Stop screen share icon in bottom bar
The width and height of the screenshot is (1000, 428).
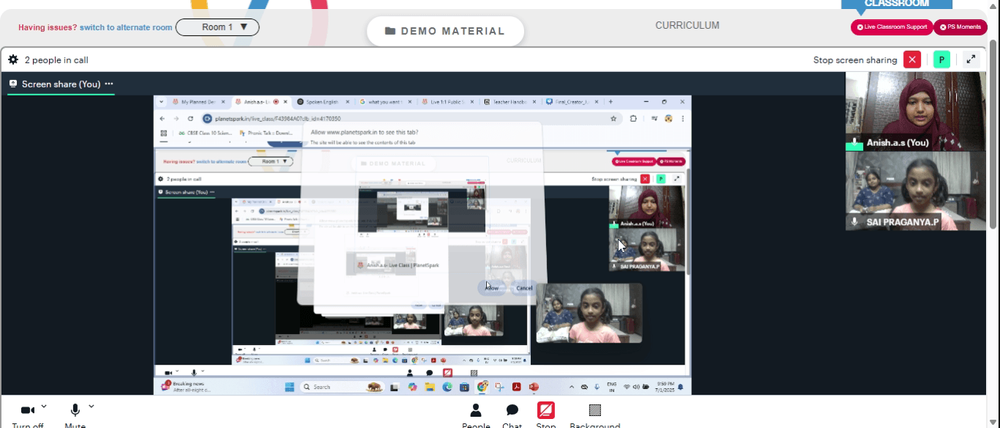point(546,410)
